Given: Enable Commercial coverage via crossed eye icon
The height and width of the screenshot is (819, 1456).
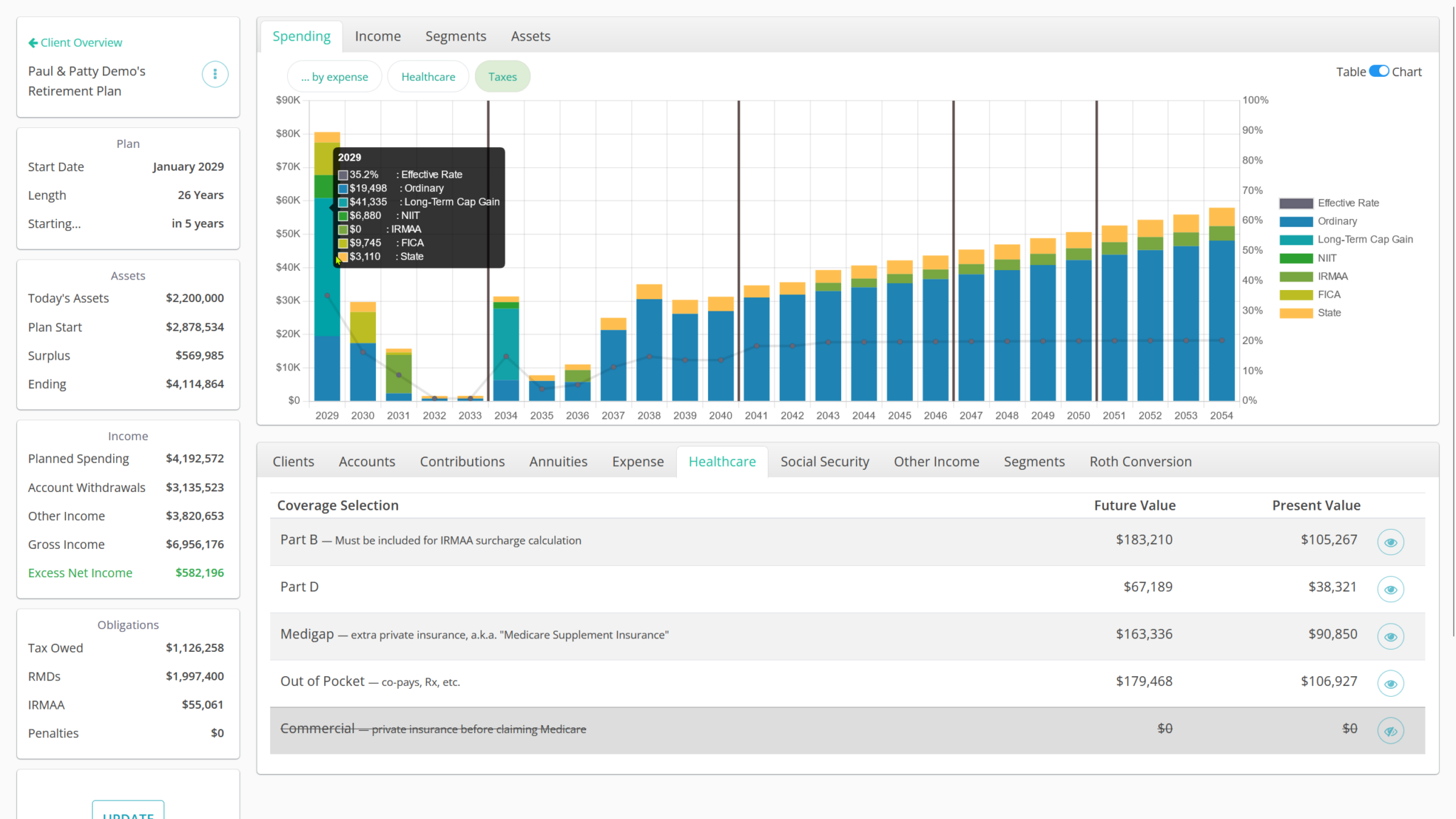Looking at the screenshot, I should [x=1390, y=731].
